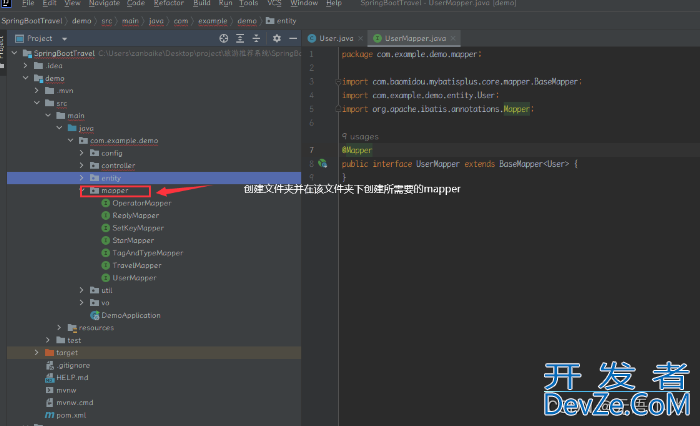Viewport: 700px width, 426px height.
Task: Select the ReplyMapper interface file
Action: coord(135,216)
